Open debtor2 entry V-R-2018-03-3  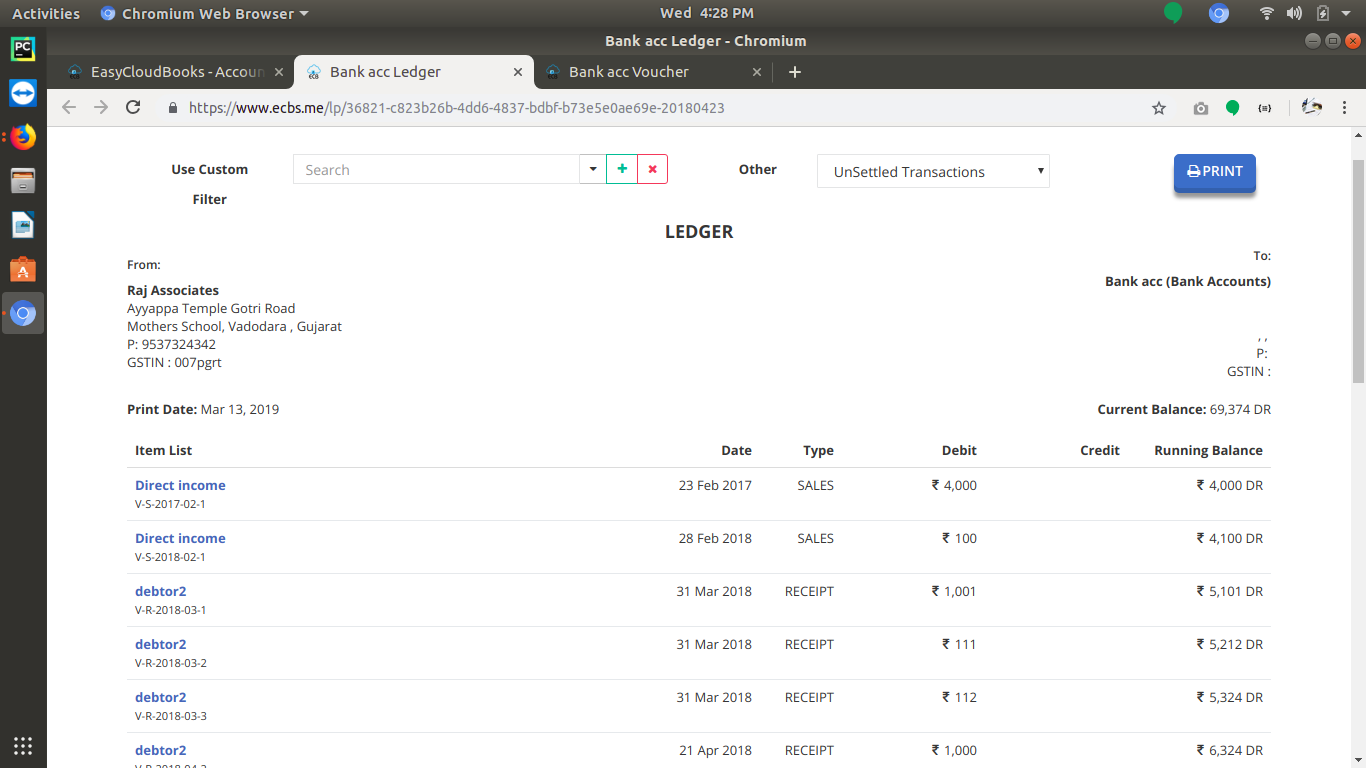tap(161, 697)
